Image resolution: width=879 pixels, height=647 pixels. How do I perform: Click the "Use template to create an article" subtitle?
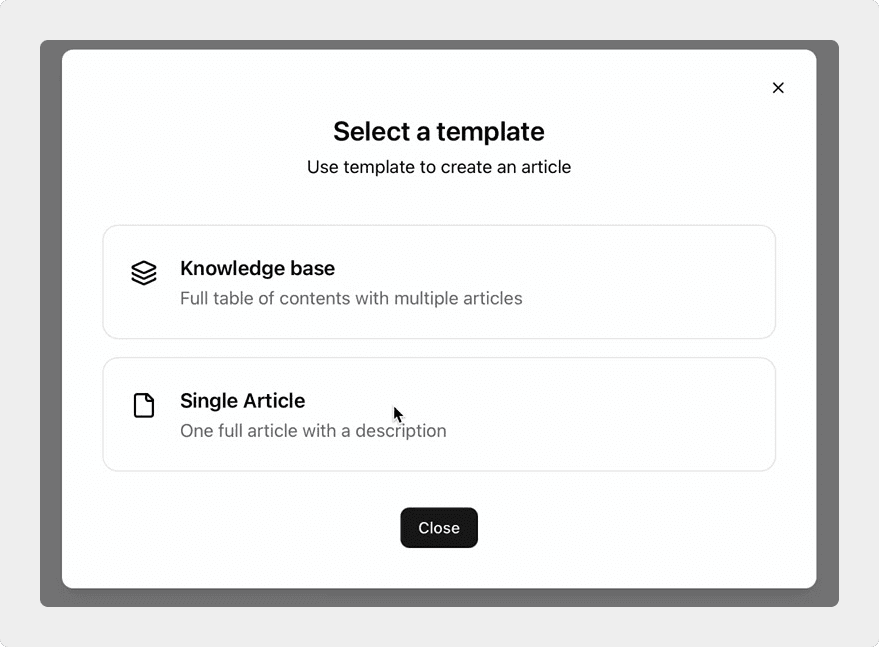pos(438,167)
